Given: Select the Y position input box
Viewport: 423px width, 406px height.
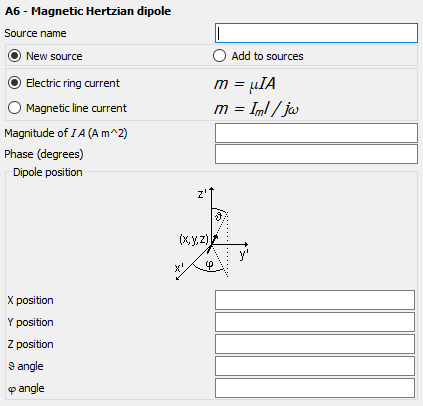Looking at the screenshot, I should tap(315, 322).
